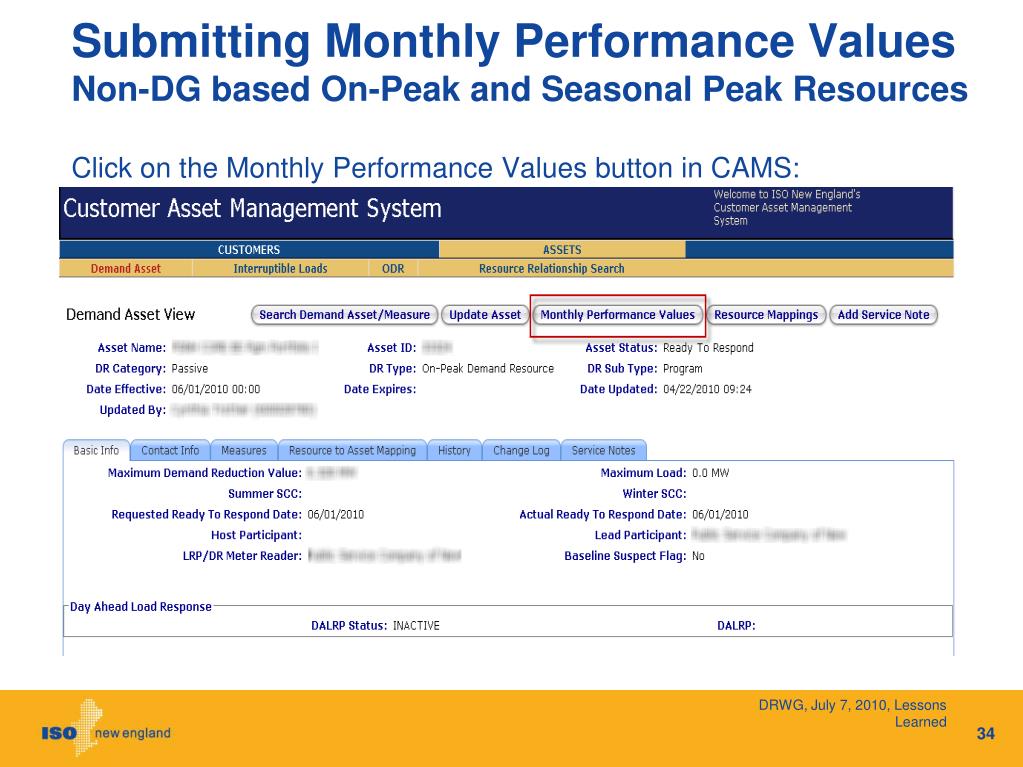Click Baseline Suspect Flag value 'No'

pyautogui.click(x=698, y=556)
